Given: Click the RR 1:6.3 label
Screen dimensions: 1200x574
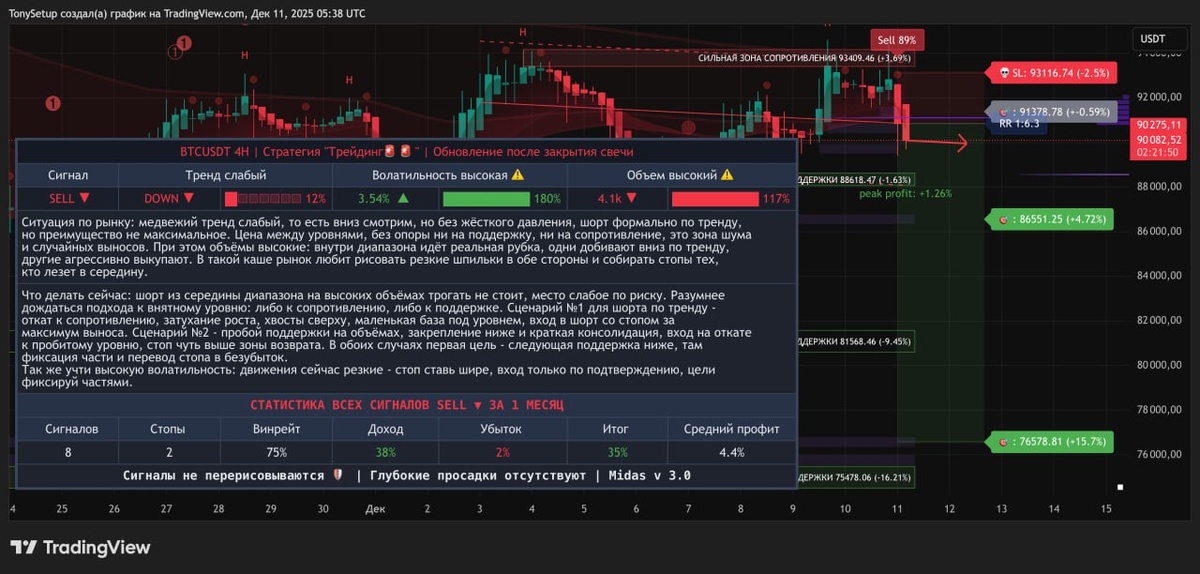Looking at the screenshot, I should point(1018,125).
